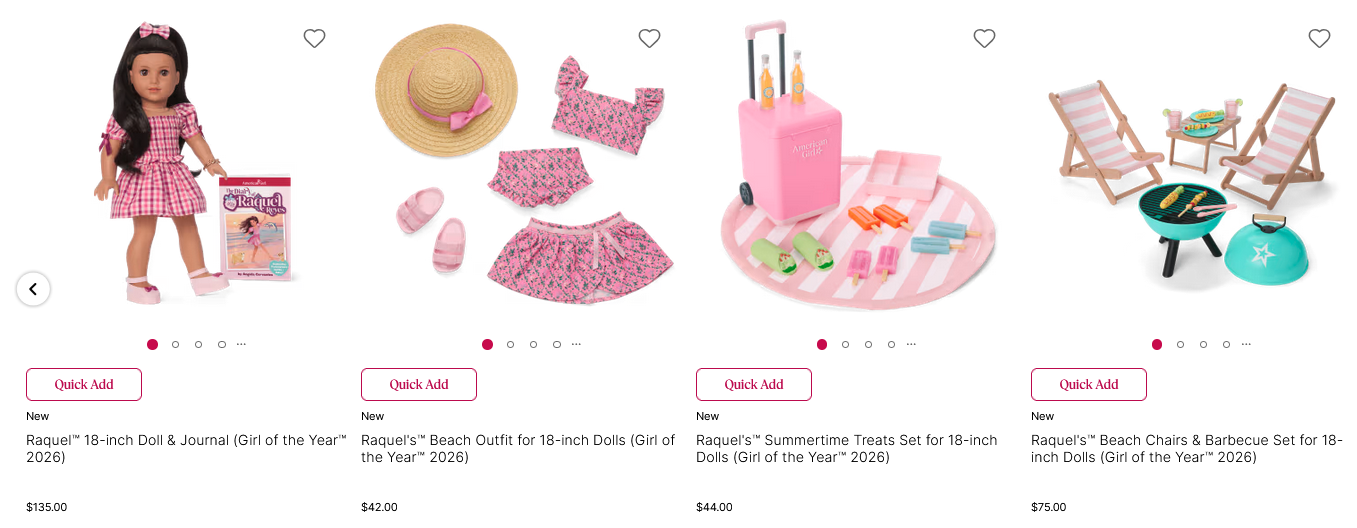Quick Add Raquel's Beach Chairs & Barbecue Set
Screen dimensions: 1357x528
point(1089,385)
